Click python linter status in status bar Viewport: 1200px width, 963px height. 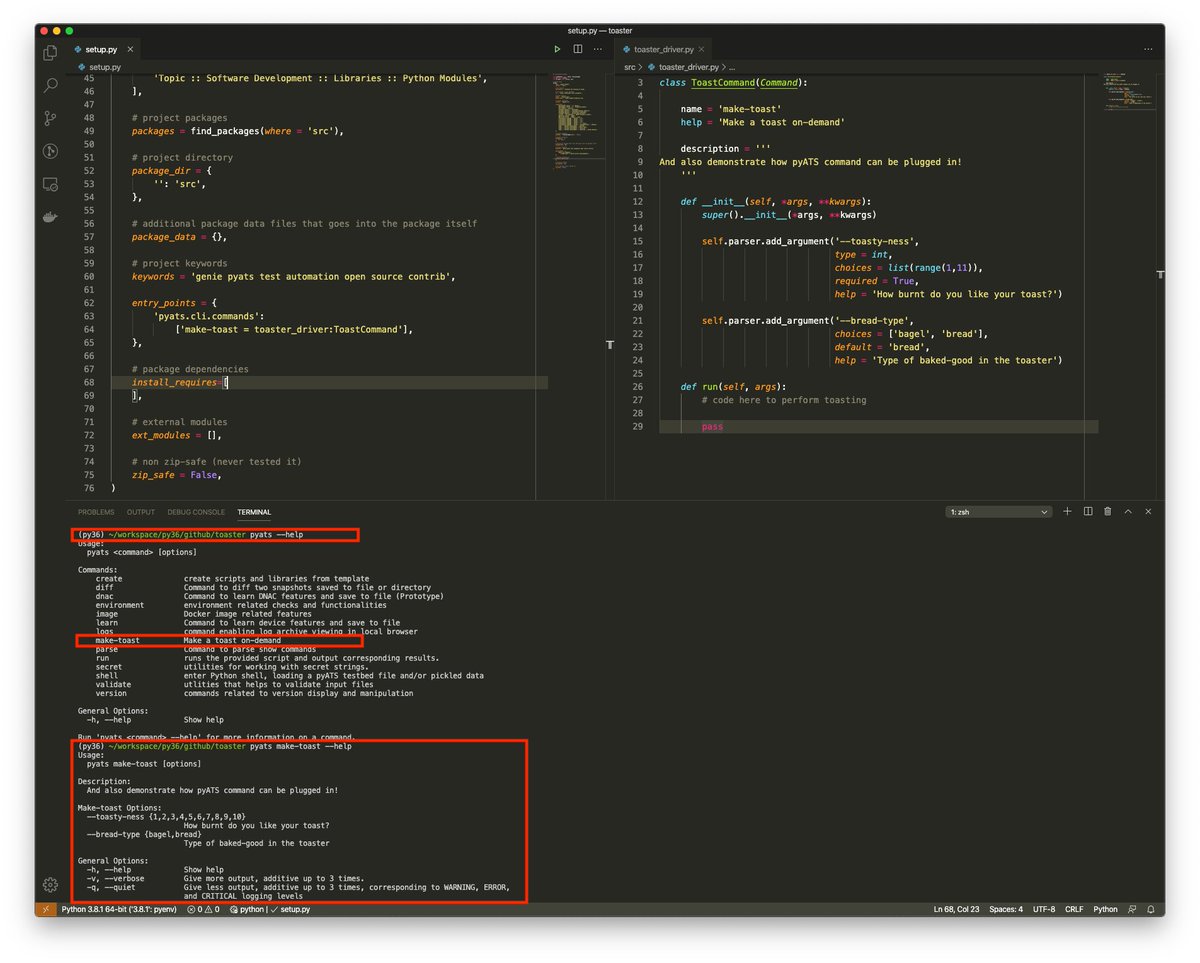(247, 909)
